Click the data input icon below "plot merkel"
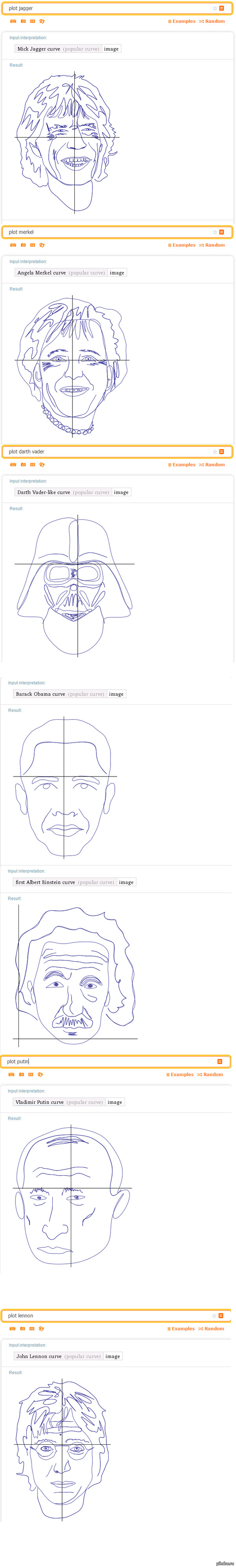 [33, 245]
